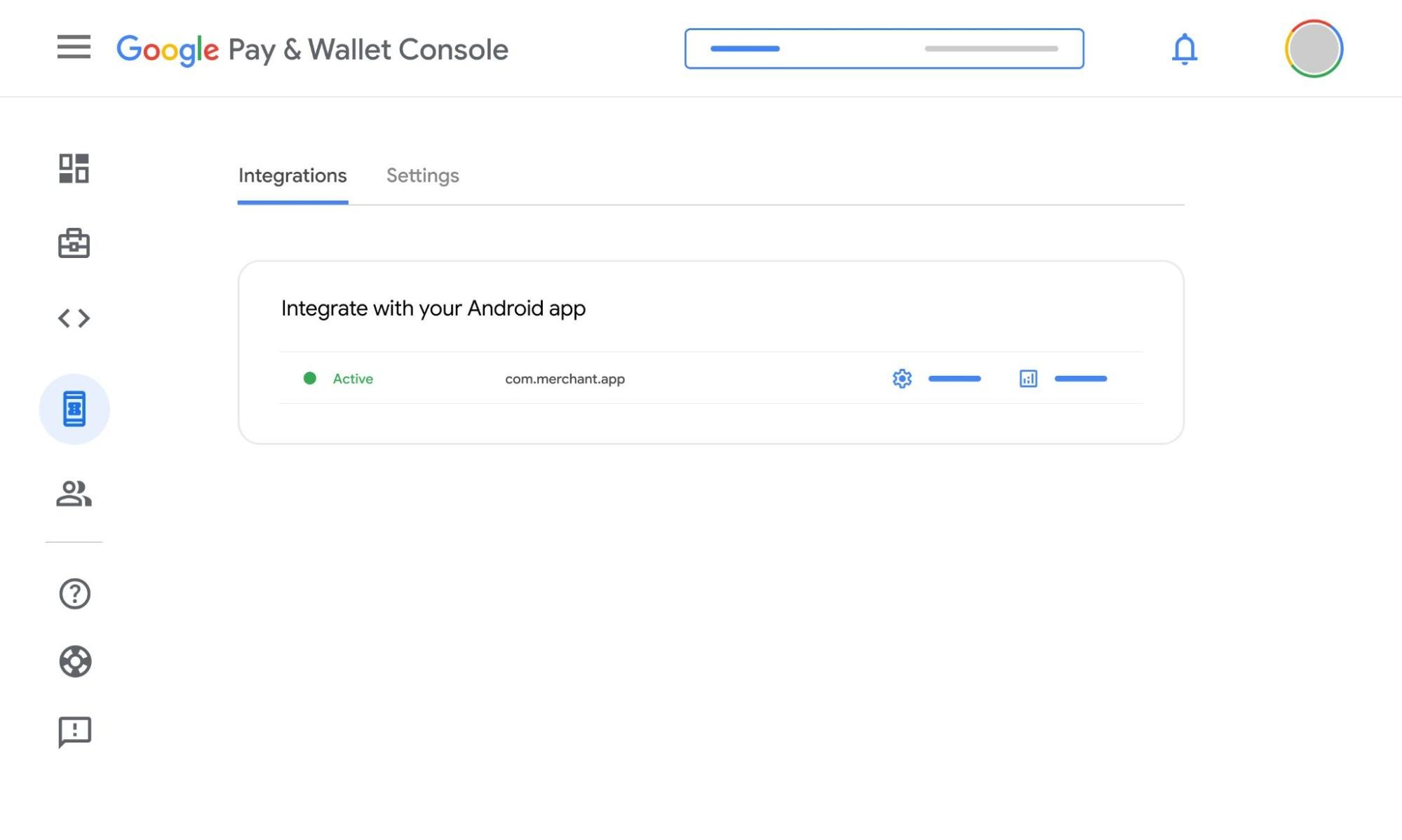Click the link beside the chart icon
The image size is (1402, 840).
coord(1081,379)
